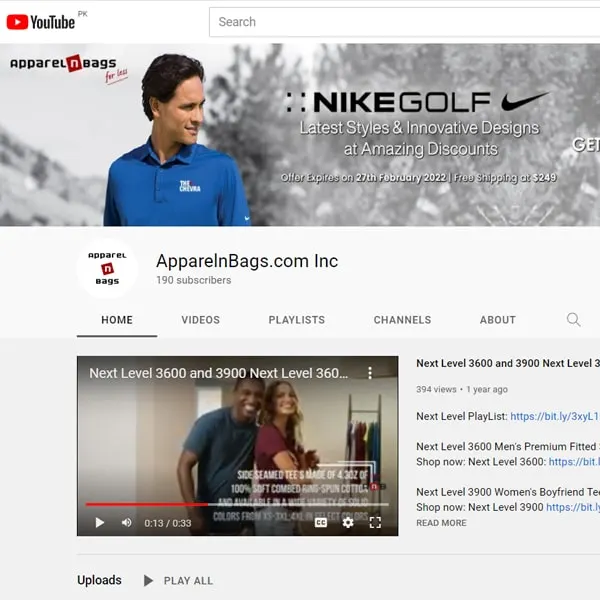Click the ApparelnBags.com Inc channel name
This screenshot has width=600, height=600.
pyautogui.click(x=247, y=261)
